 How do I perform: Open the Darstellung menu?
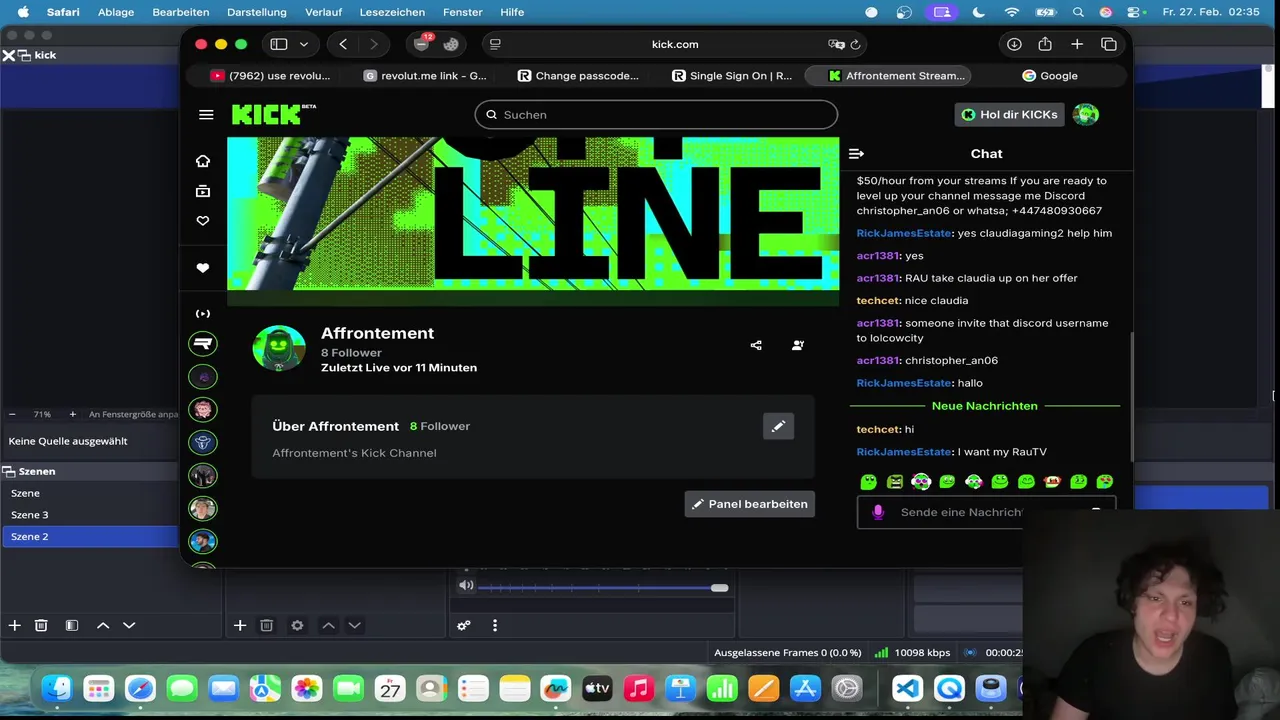tap(257, 12)
